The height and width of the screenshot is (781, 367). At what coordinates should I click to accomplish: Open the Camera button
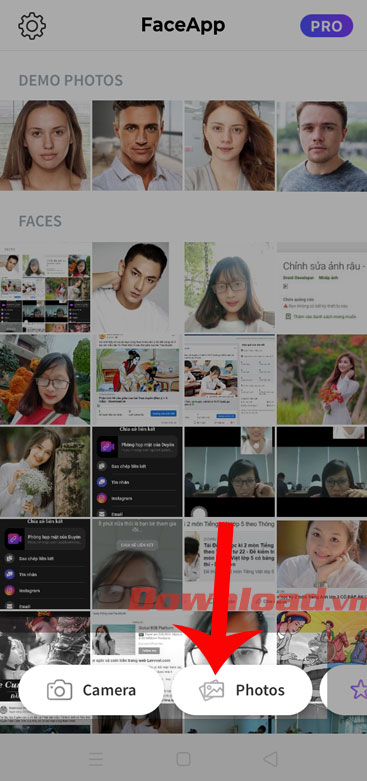[x=92, y=690]
